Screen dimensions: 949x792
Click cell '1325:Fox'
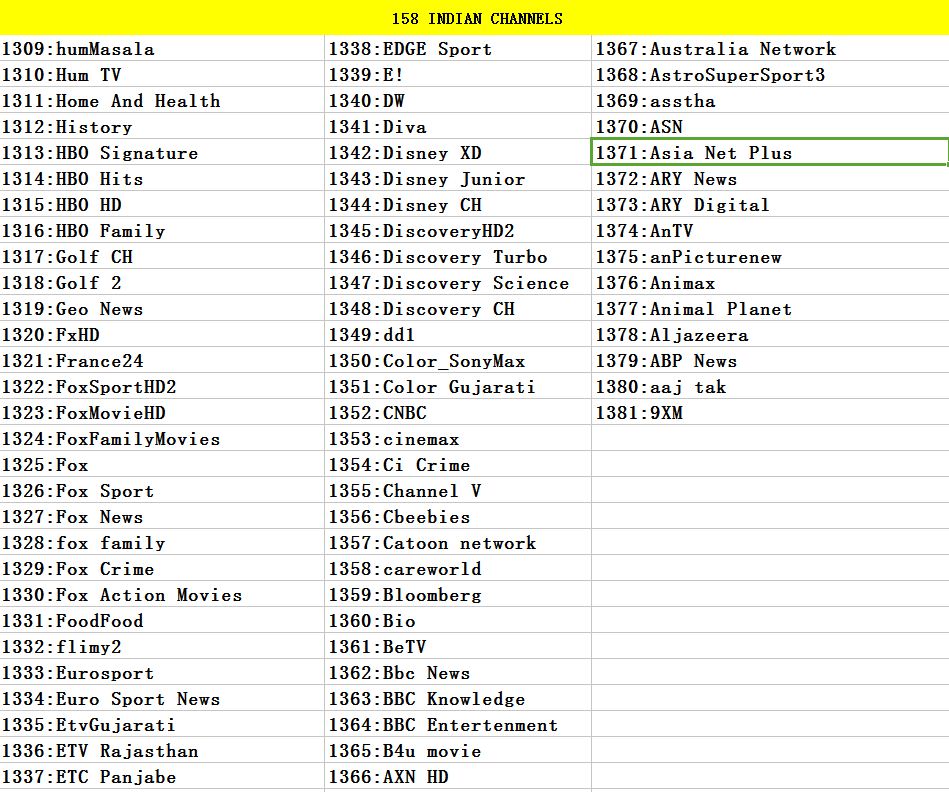point(162,465)
